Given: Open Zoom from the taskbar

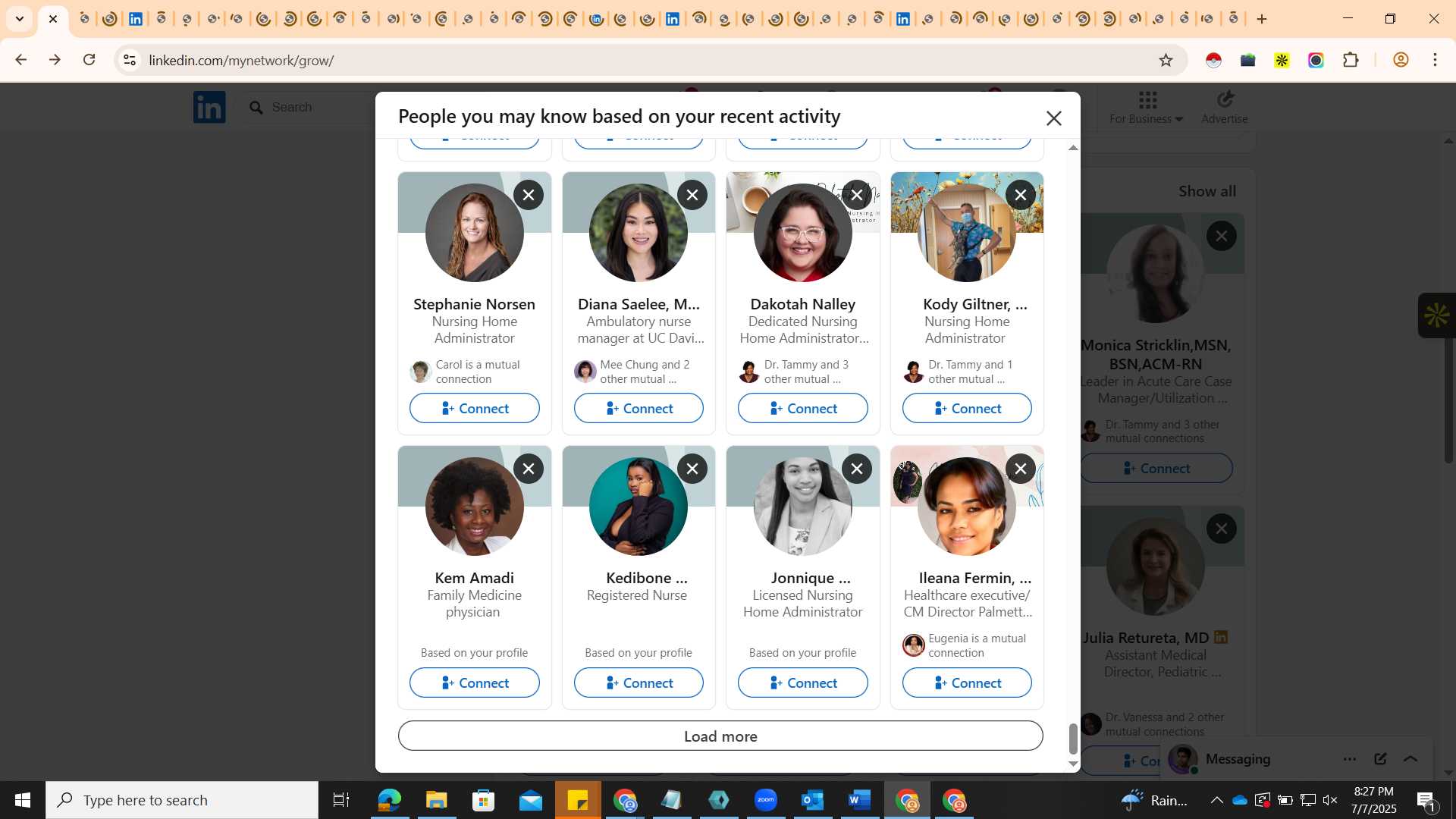Looking at the screenshot, I should (766, 800).
